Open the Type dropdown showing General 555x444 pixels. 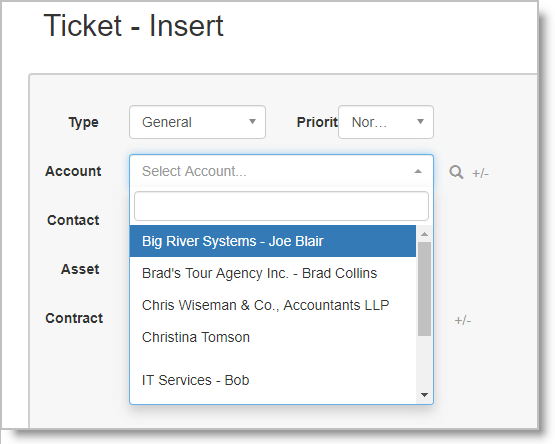click(197, 122)
